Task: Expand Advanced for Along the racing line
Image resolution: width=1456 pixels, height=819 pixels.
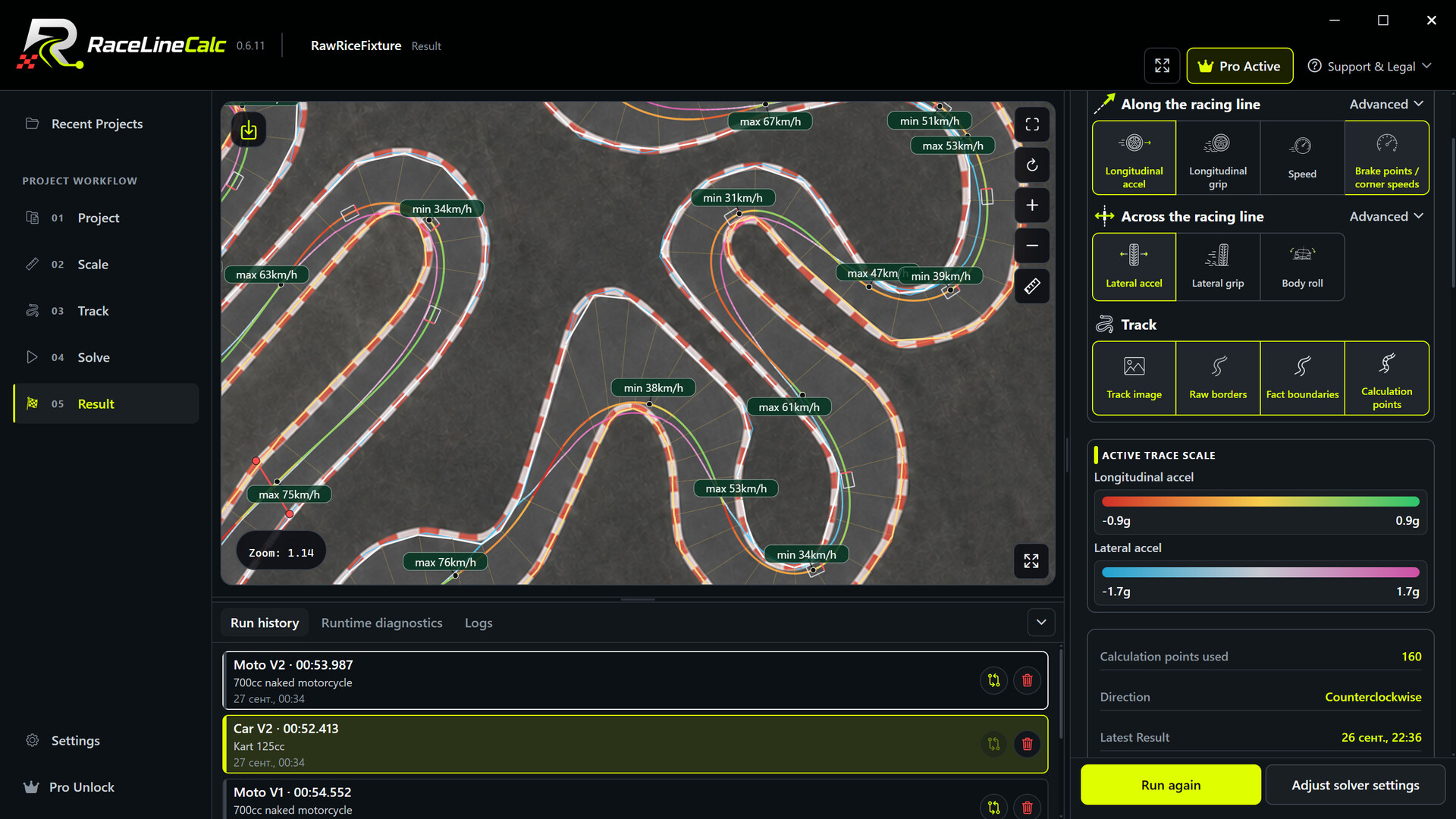Action: [x=1386, y=104]
